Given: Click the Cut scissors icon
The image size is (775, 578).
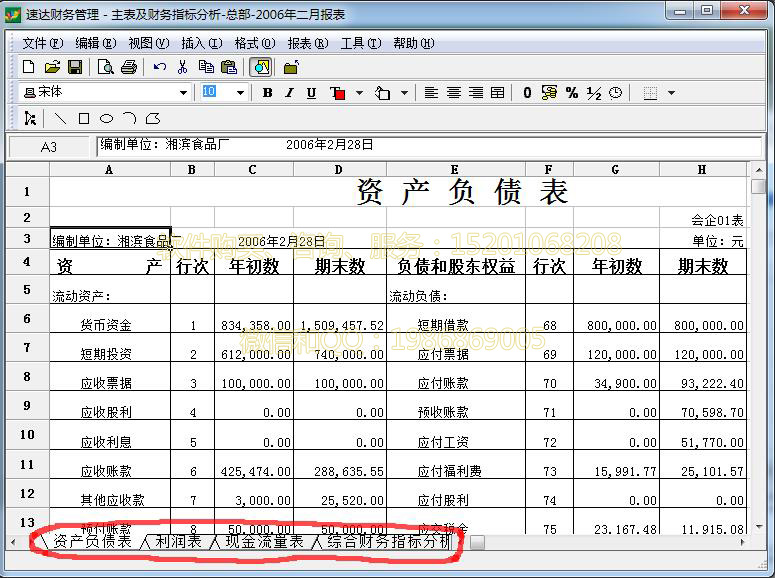Looking at the screenshot, I should (182, 67).
